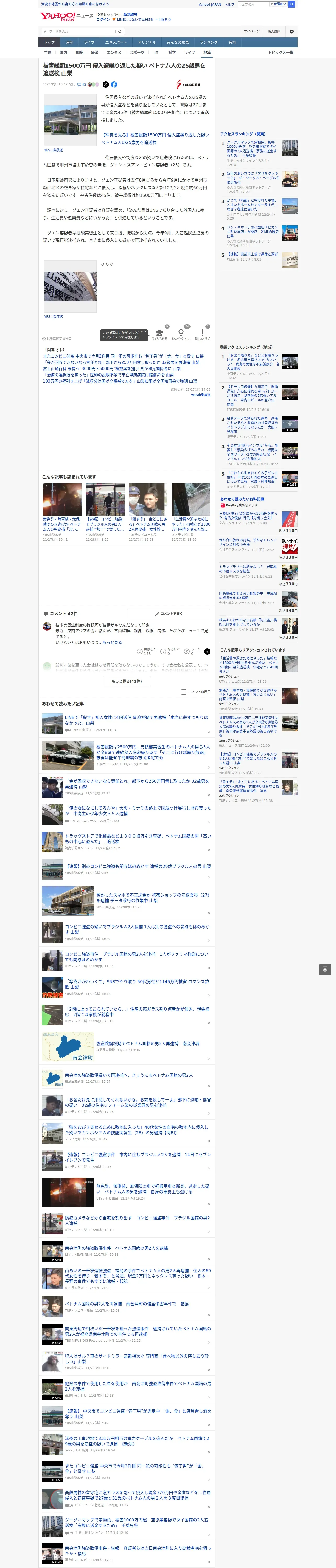
Task: Click the 新しい視点 reaction icon
Action: tap(203, 333)
